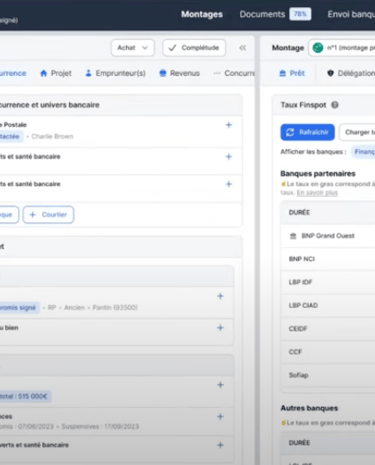Open the montage n°1 selector

click(342, 48)
